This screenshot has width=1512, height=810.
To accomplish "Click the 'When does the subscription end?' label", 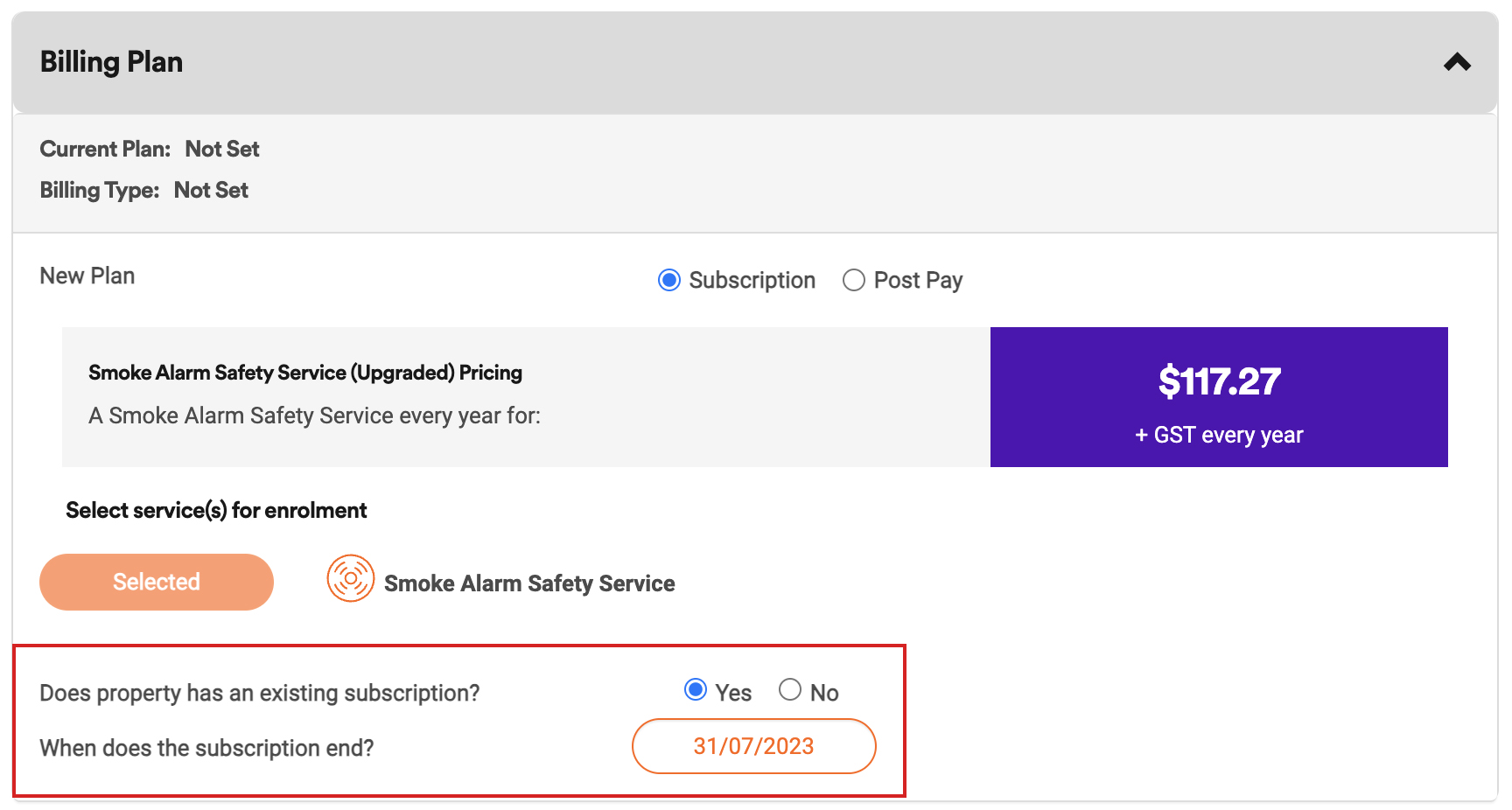I will (x=206, y=748).
